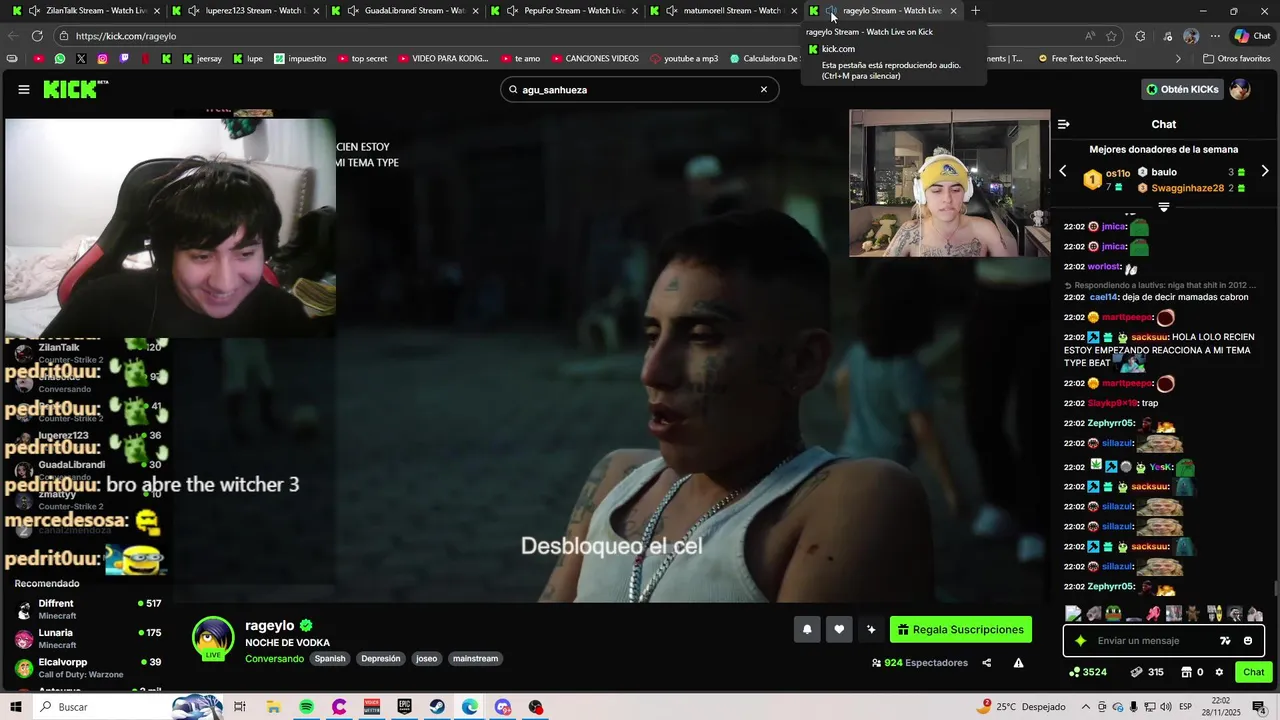Viewport: 1280px width, 720px height.
Task: Clear the agu_sanhueza search text
Action: point(764,89)
